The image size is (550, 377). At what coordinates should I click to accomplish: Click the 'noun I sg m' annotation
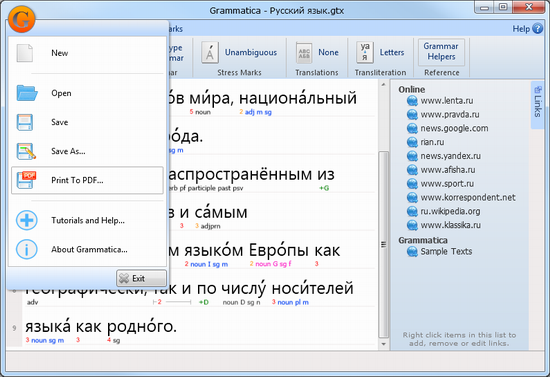coord(209,264)
